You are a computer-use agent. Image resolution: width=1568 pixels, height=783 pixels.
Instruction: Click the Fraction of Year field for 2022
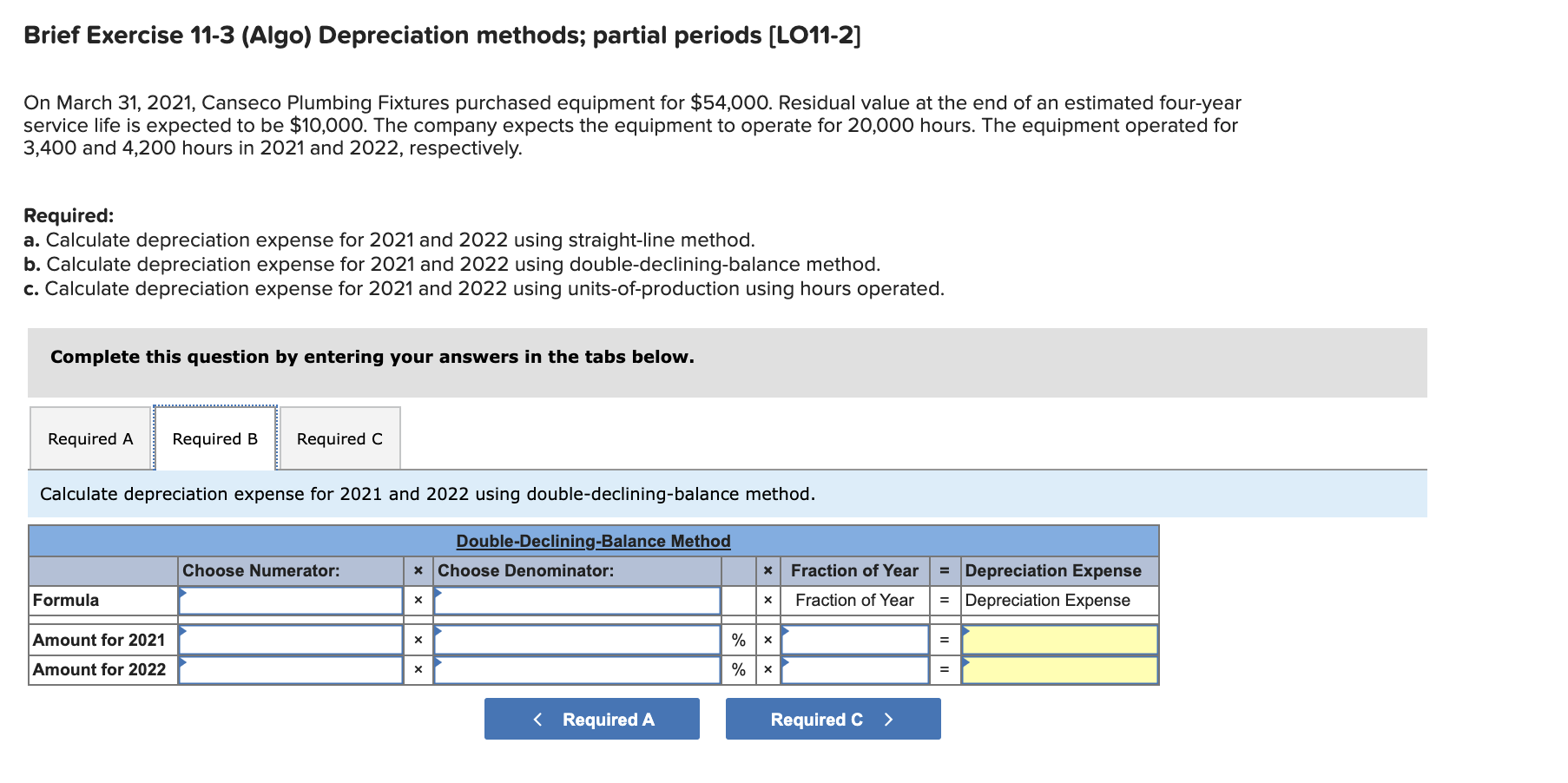[854, 669]
